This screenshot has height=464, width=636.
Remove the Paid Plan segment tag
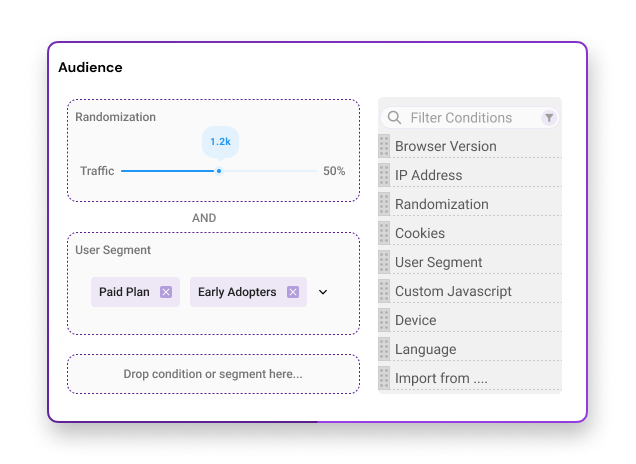[x=166, y=292]
